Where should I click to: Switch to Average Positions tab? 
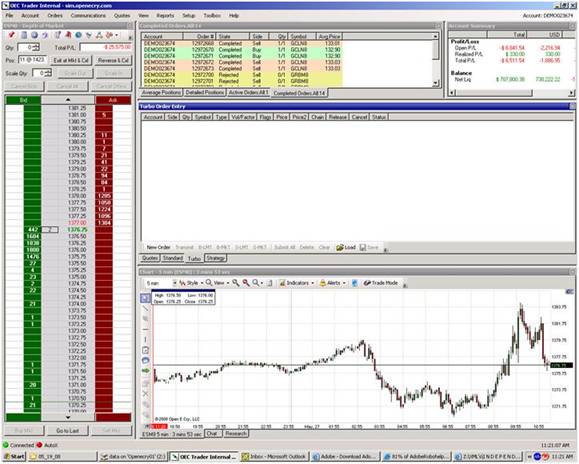[161, 92]
